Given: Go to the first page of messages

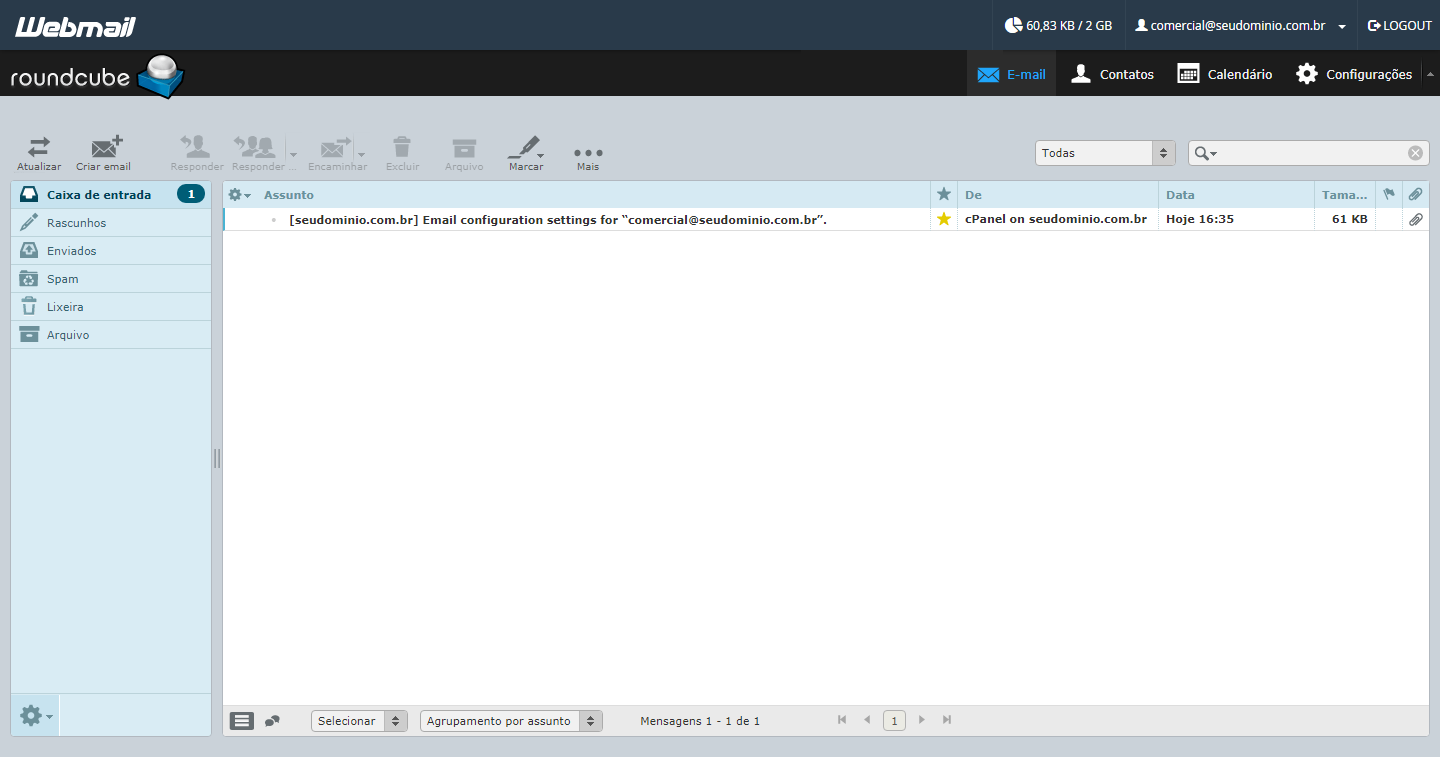Looking at the screenshot, I should click(x=842, y=720).
